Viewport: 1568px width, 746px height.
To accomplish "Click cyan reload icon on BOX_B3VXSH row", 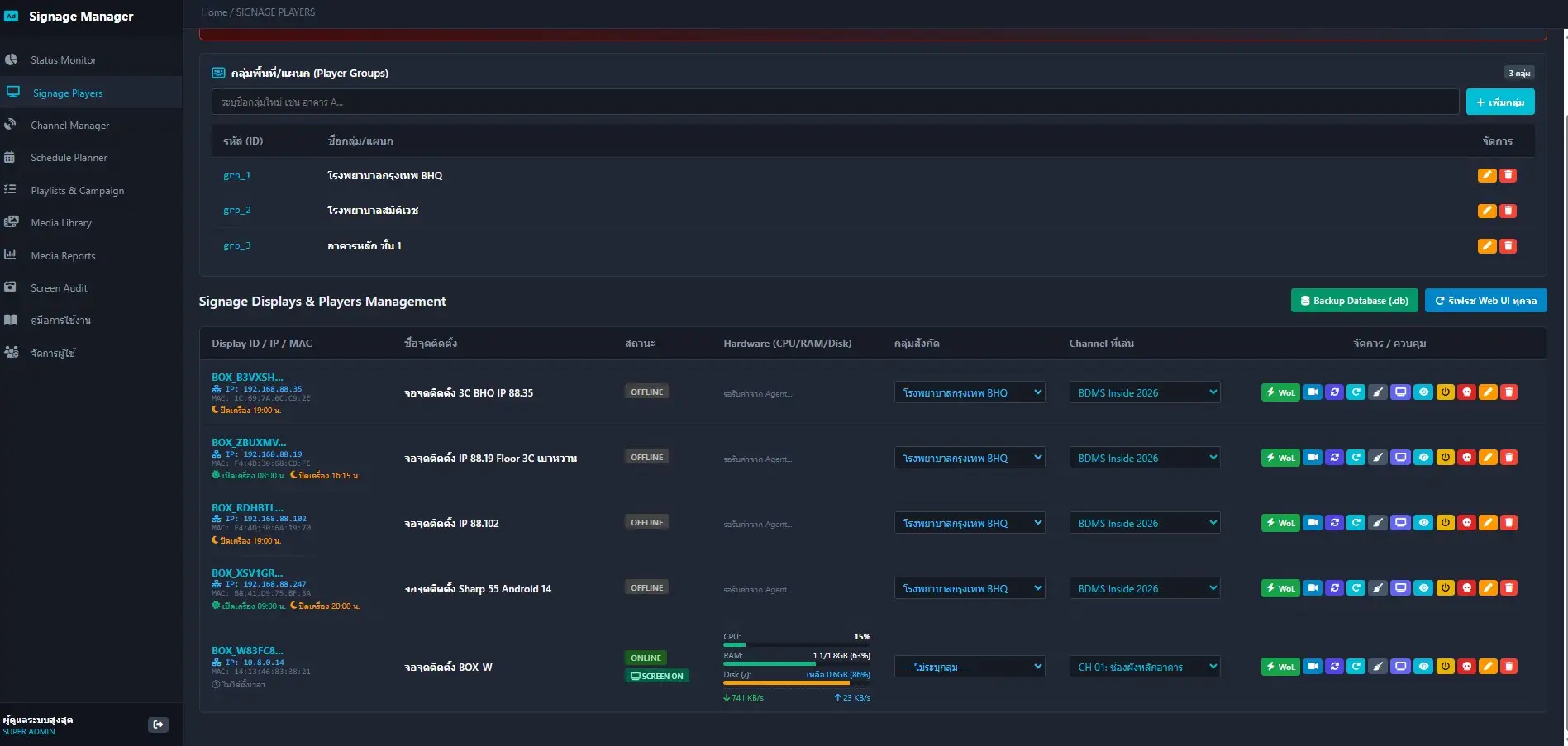I will tap(1356, 392).
